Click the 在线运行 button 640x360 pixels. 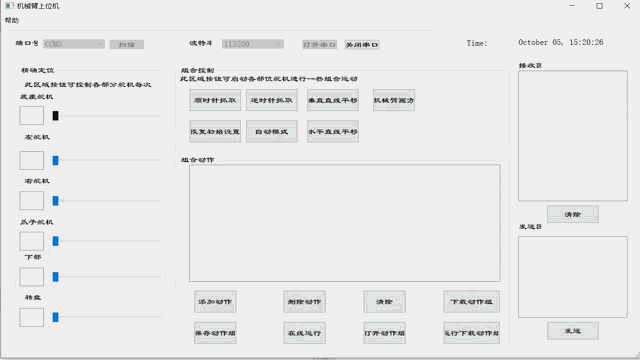[304, 333]
